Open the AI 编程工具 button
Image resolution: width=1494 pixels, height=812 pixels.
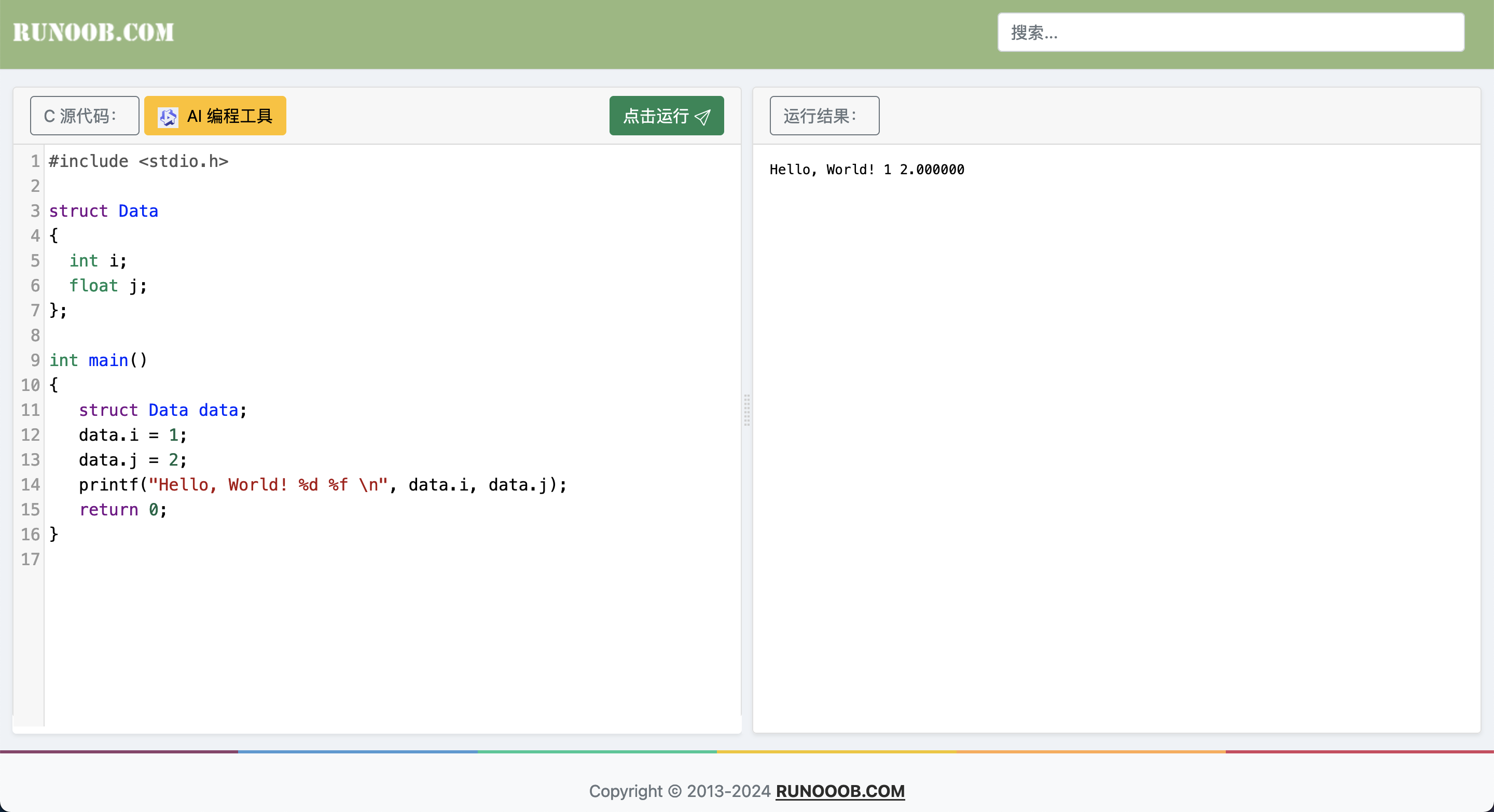[215, 116]
